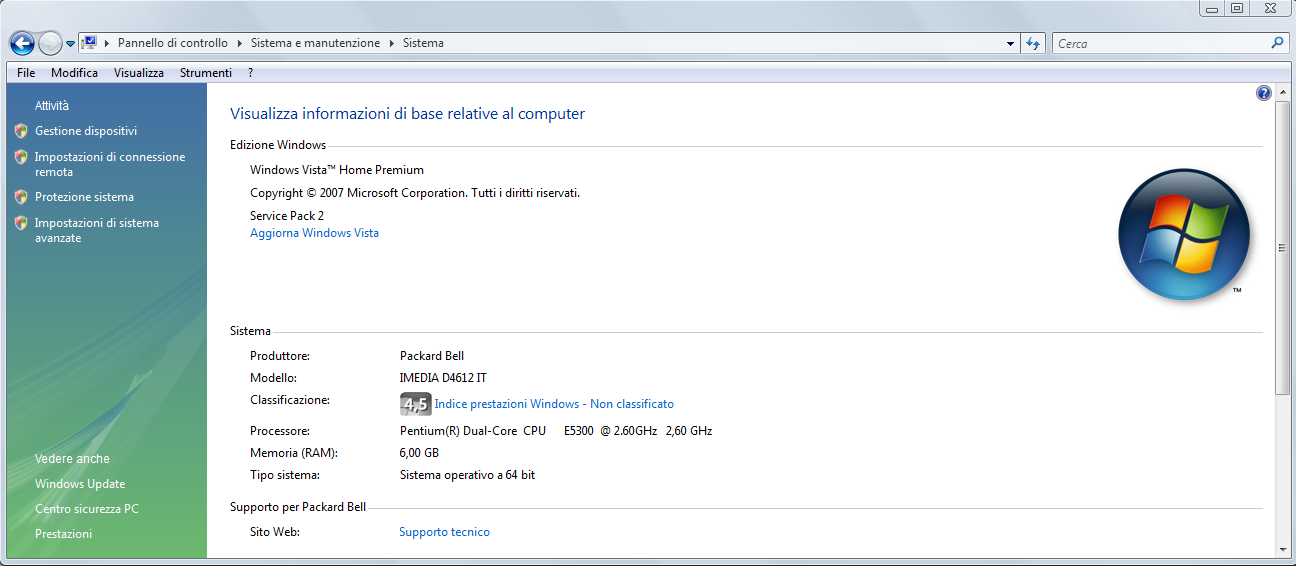Image resolution: width=1296 pixels, height=566 pixels.
Task: Click the Visualizza informazioni di base heading
Action: pyautogui.click(x=407, y=114)
